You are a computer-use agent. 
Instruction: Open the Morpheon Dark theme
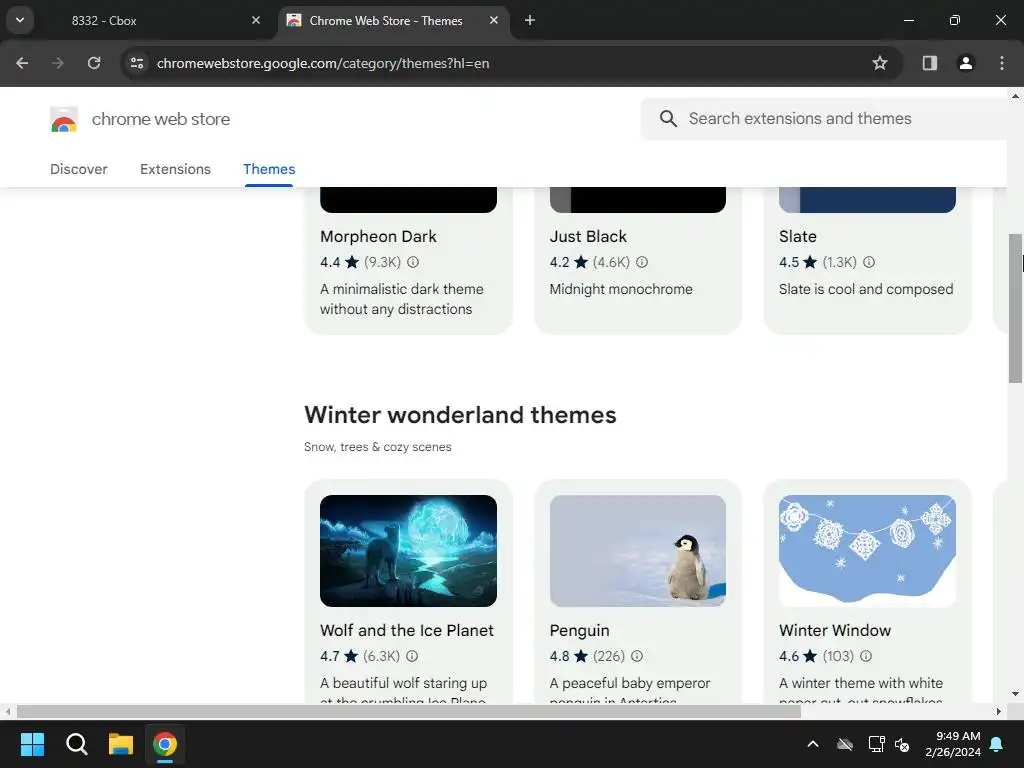tap(378, 236)
